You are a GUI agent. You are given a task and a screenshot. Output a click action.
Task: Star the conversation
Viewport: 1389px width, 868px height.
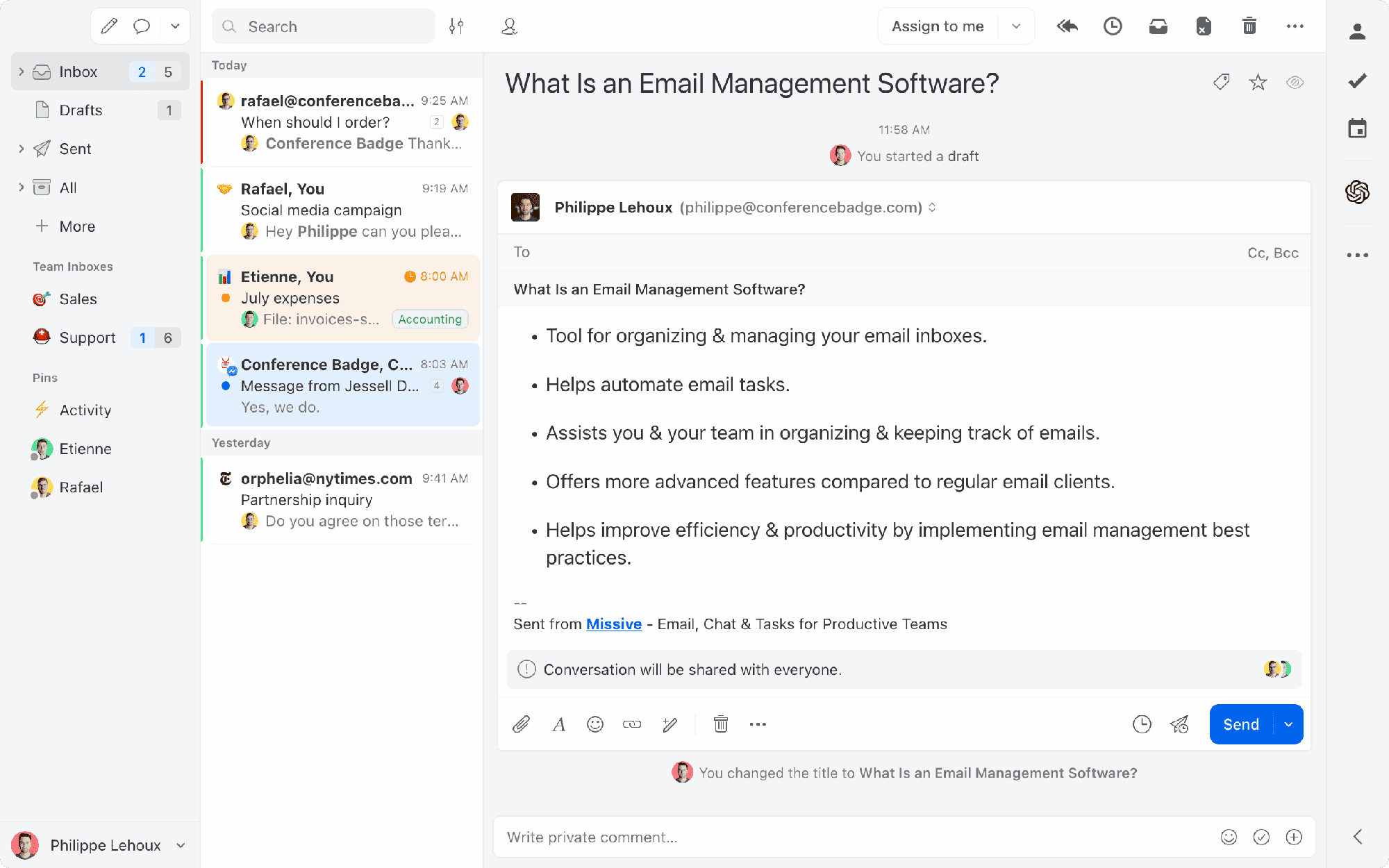click(1258, 83)
